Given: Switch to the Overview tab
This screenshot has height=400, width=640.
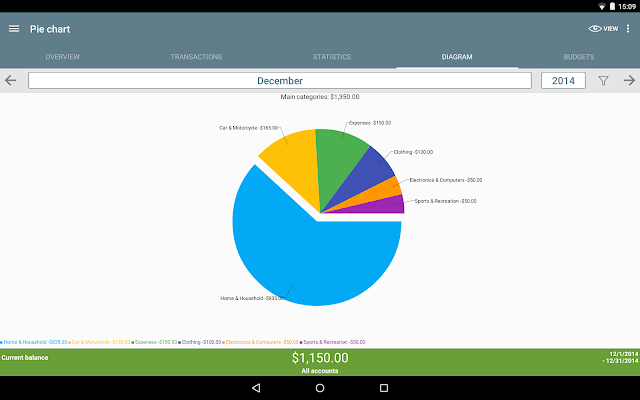Looking at the screenshot, I should click(62, 57).
